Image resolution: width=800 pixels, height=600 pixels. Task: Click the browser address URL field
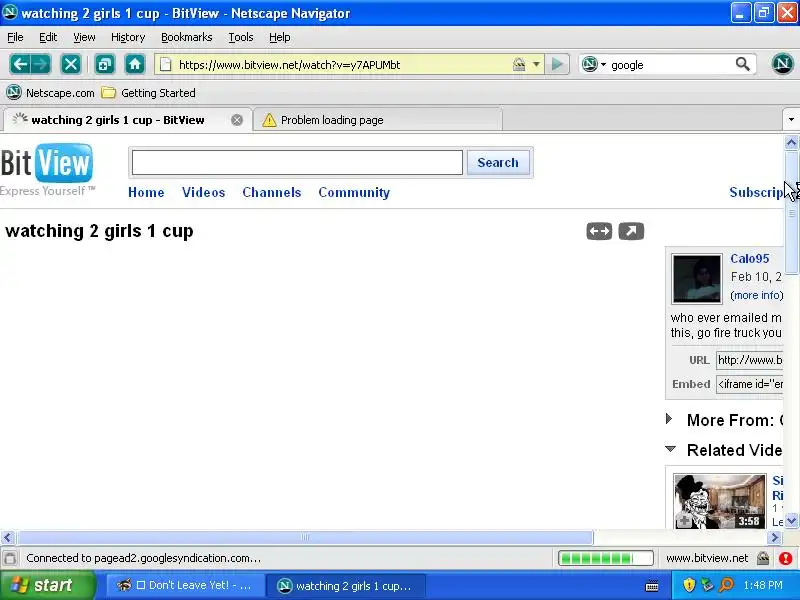[343, 64]
